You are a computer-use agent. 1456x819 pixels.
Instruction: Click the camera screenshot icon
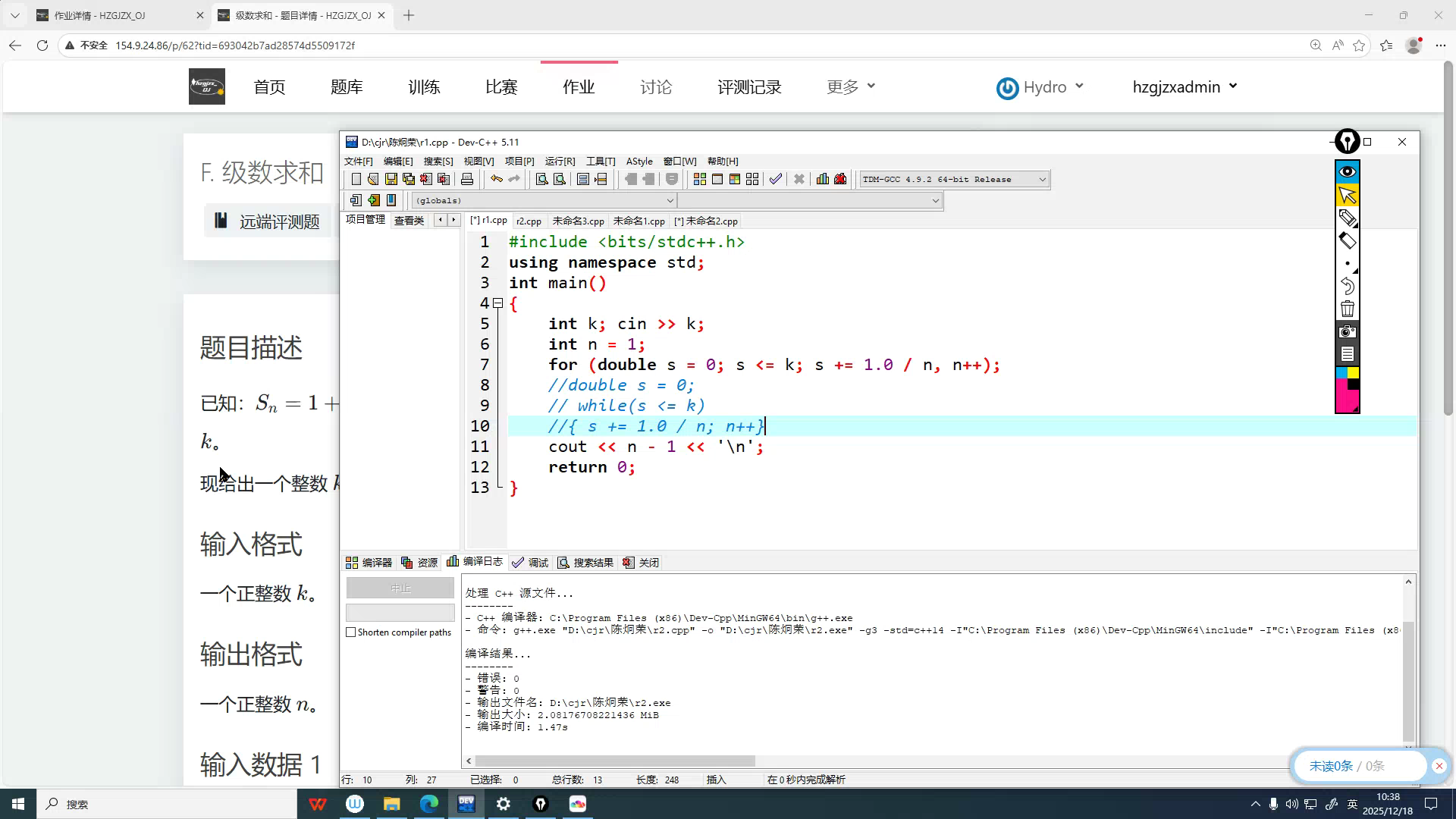coord(1348,331)
